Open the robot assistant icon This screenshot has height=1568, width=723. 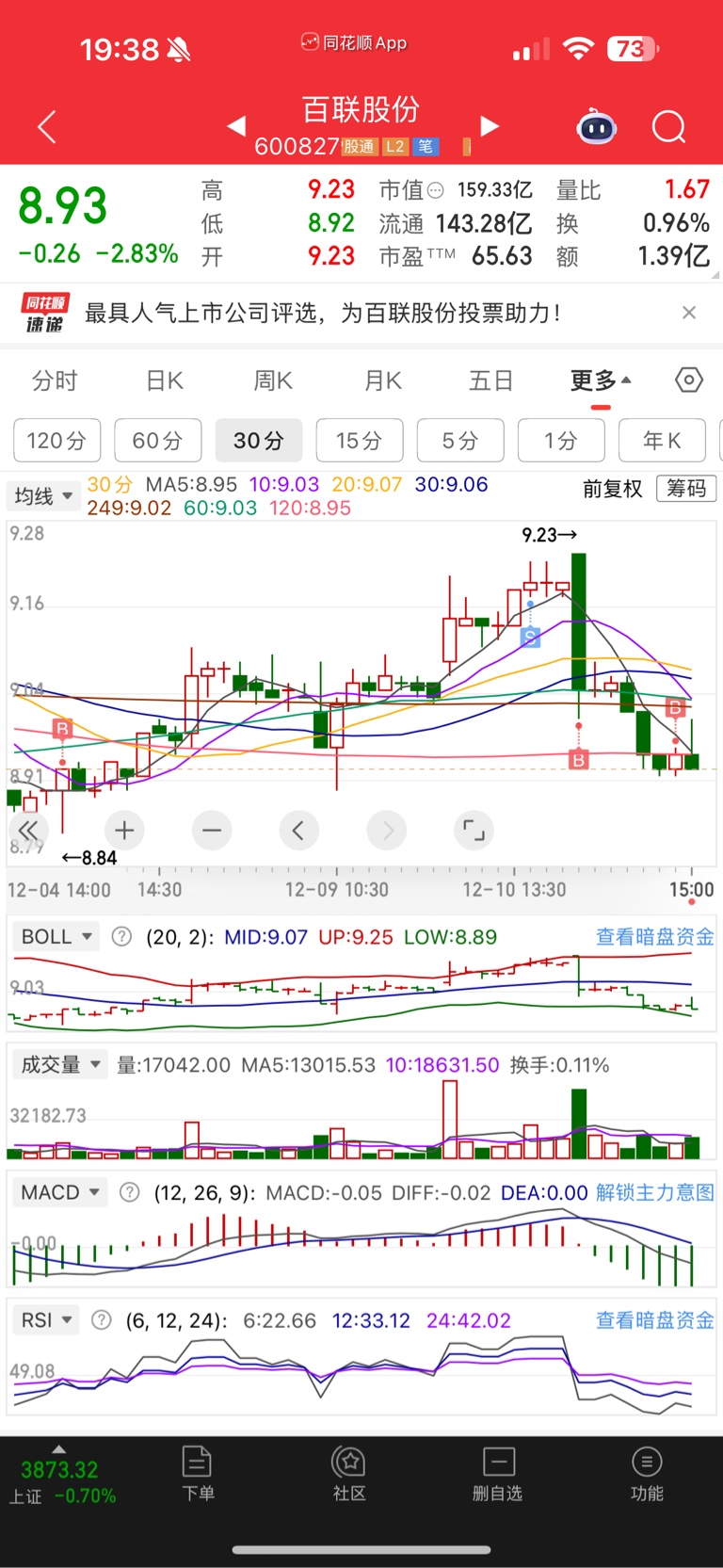point(596,126)
